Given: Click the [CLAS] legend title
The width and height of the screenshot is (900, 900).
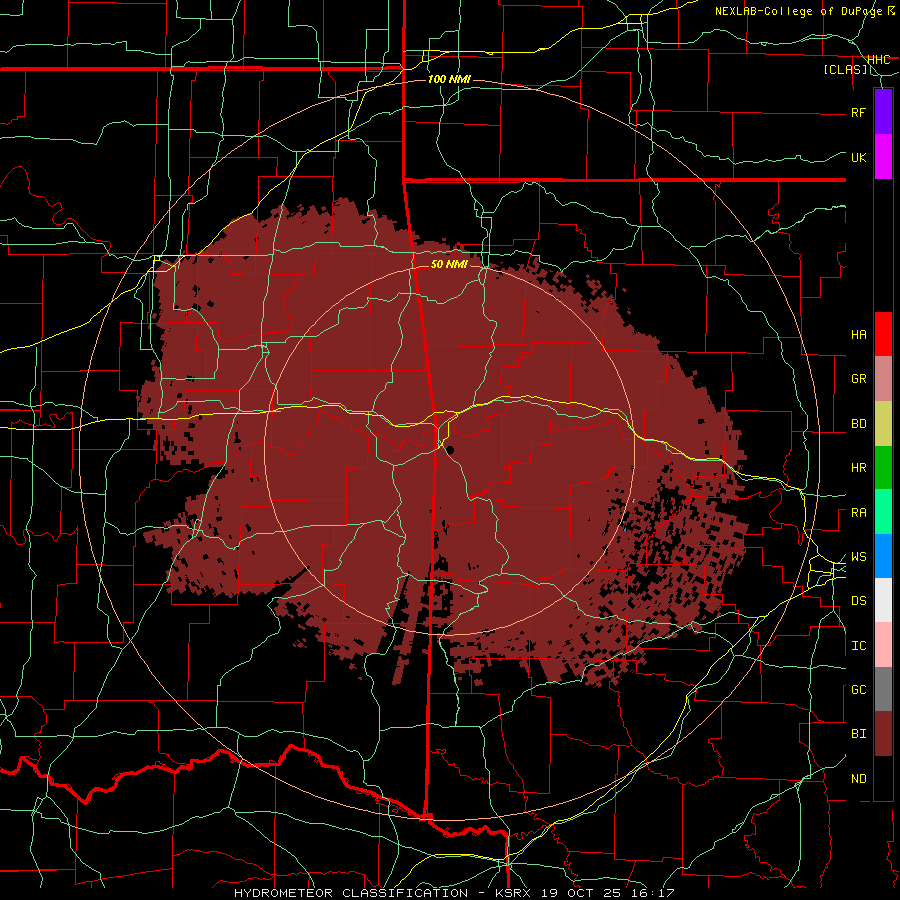Looking at the screenshot, I should [845, 70].
